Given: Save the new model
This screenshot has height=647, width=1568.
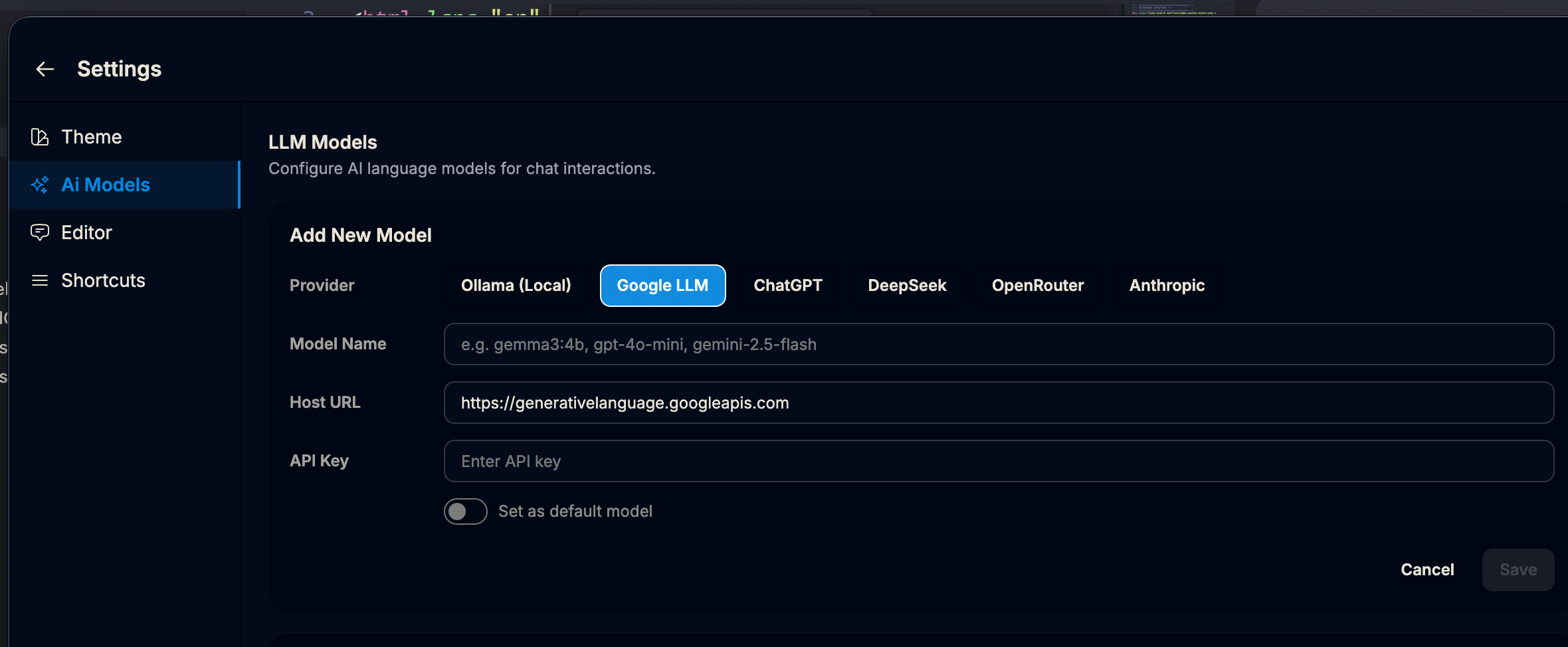Looking at the screenshot, I should click(x=1518, y=570).
